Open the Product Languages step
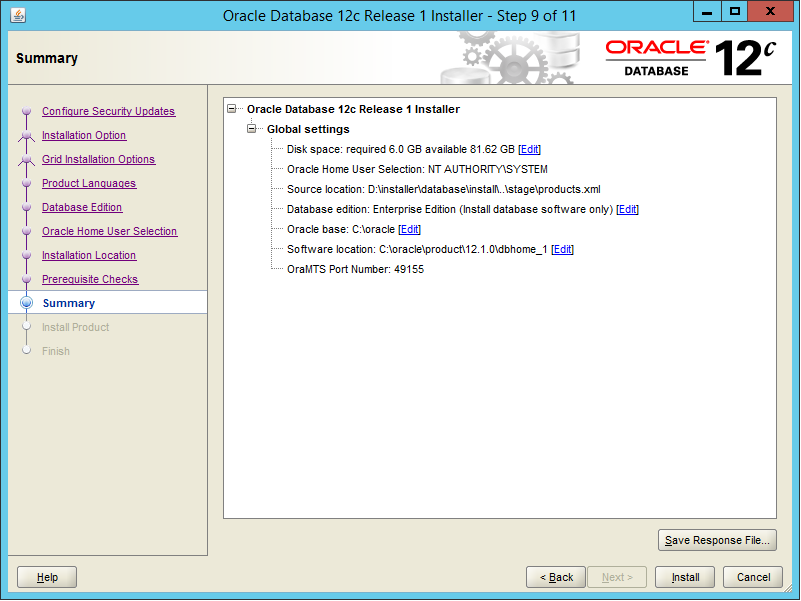 (89, 183)
